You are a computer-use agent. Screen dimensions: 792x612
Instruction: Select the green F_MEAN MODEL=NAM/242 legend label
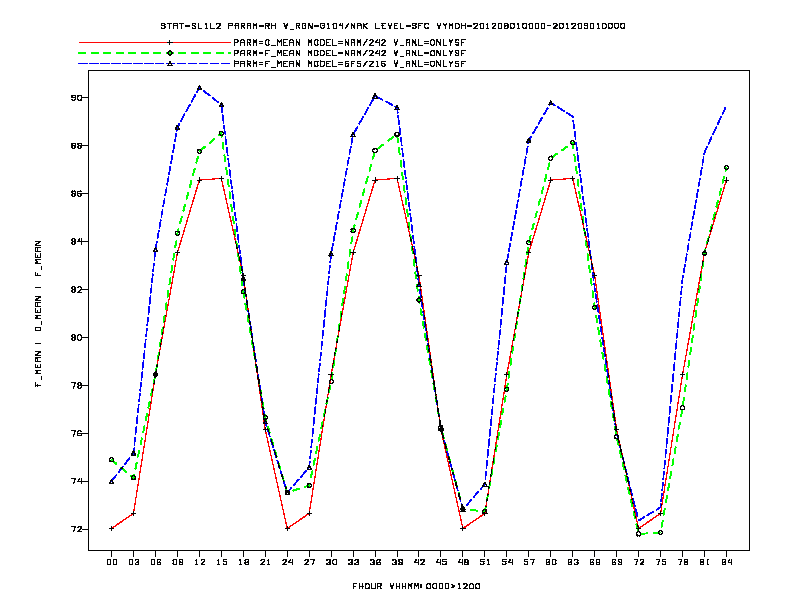point(350,53)
